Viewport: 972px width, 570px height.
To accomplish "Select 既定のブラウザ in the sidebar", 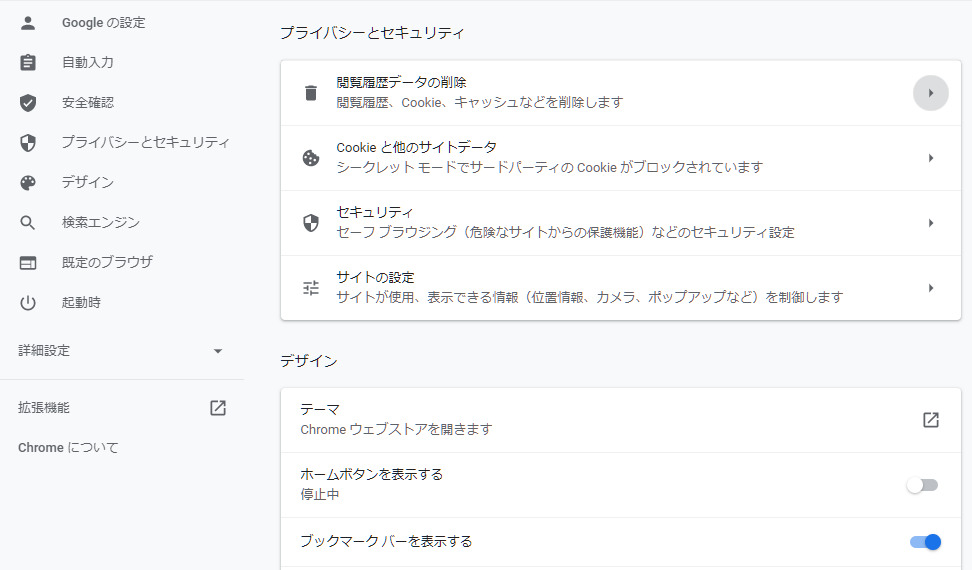I will tap(107, 262).
